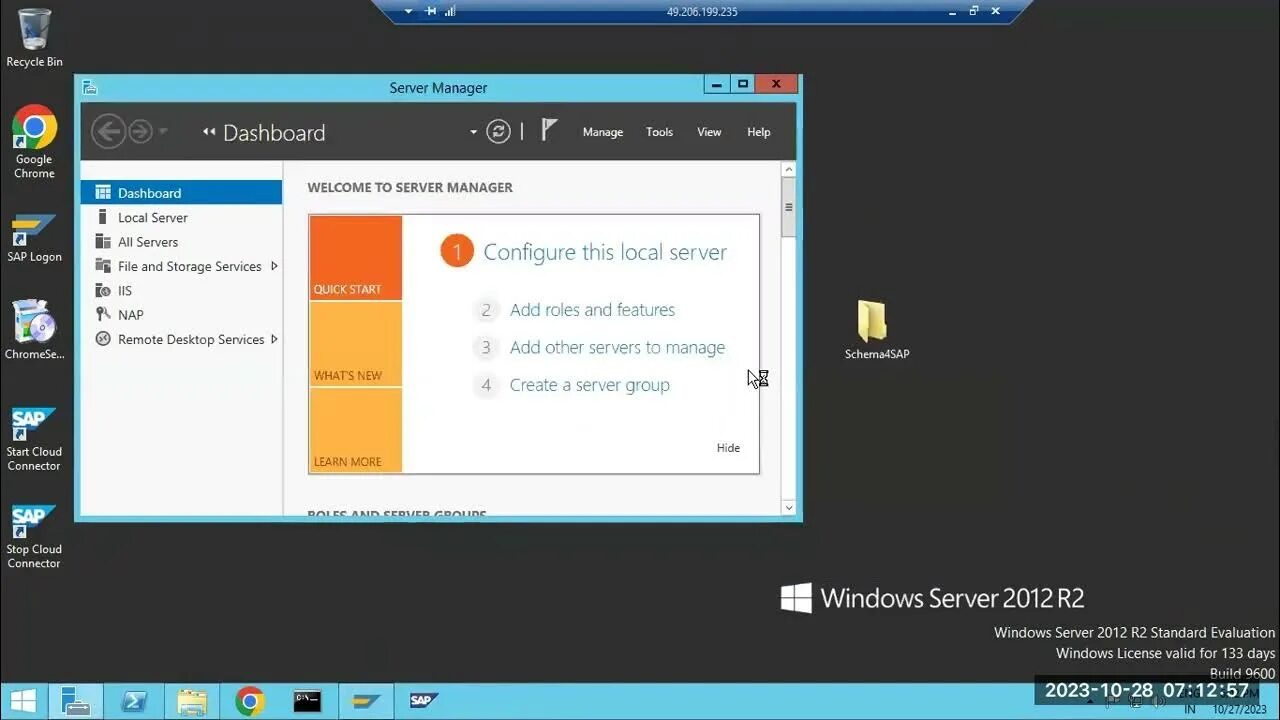
Task: Open Command Prompt from the taskbar
Action: (307, 701)
